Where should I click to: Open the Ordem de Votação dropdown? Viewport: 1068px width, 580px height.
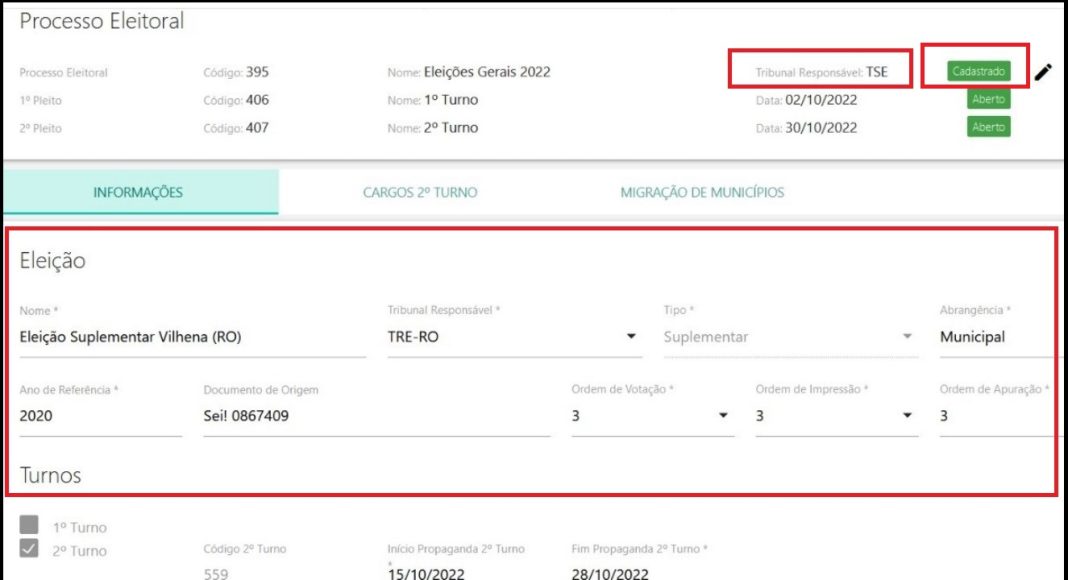click(x=723, y=416)
